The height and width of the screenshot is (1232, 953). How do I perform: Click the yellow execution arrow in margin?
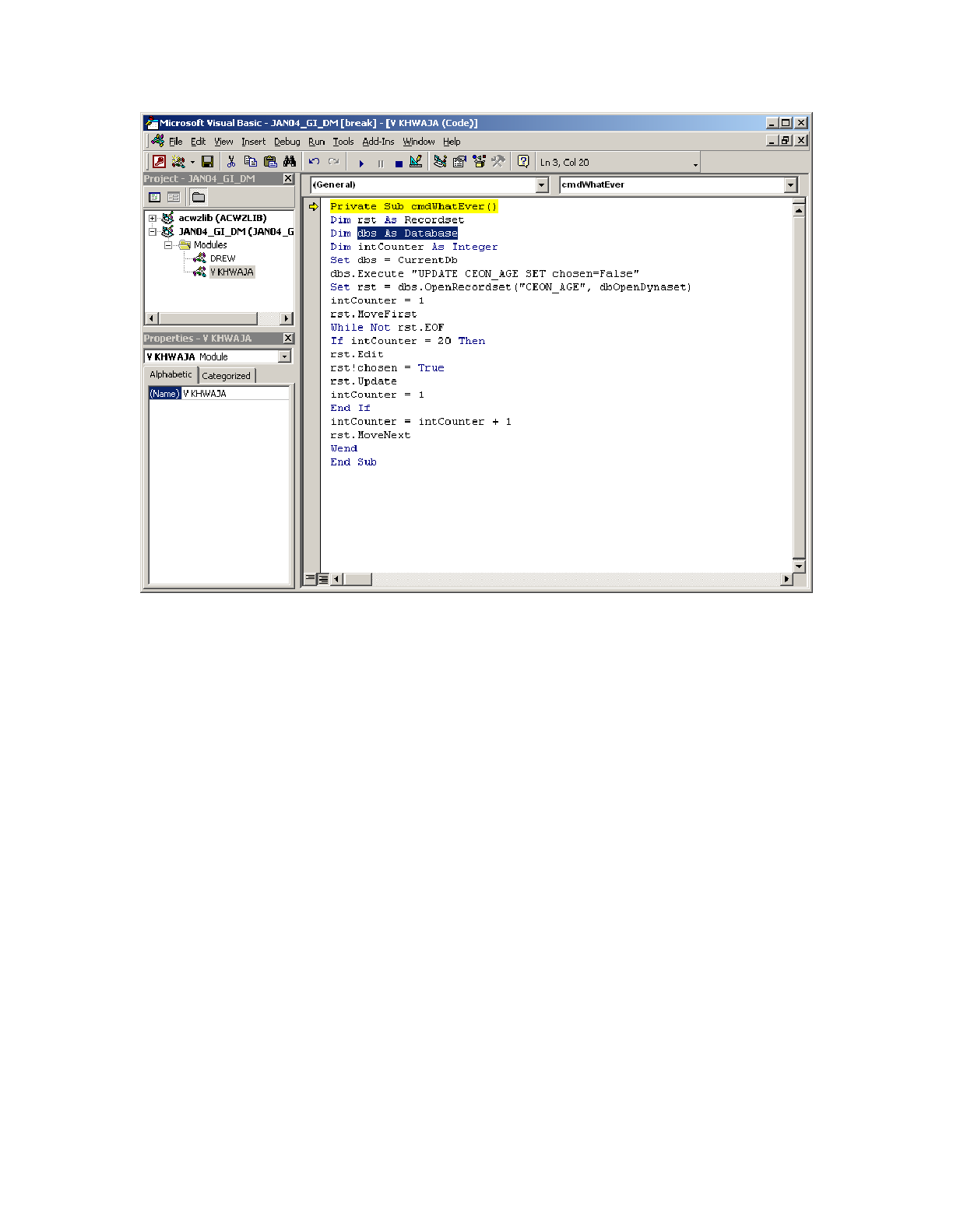point(313,207)
